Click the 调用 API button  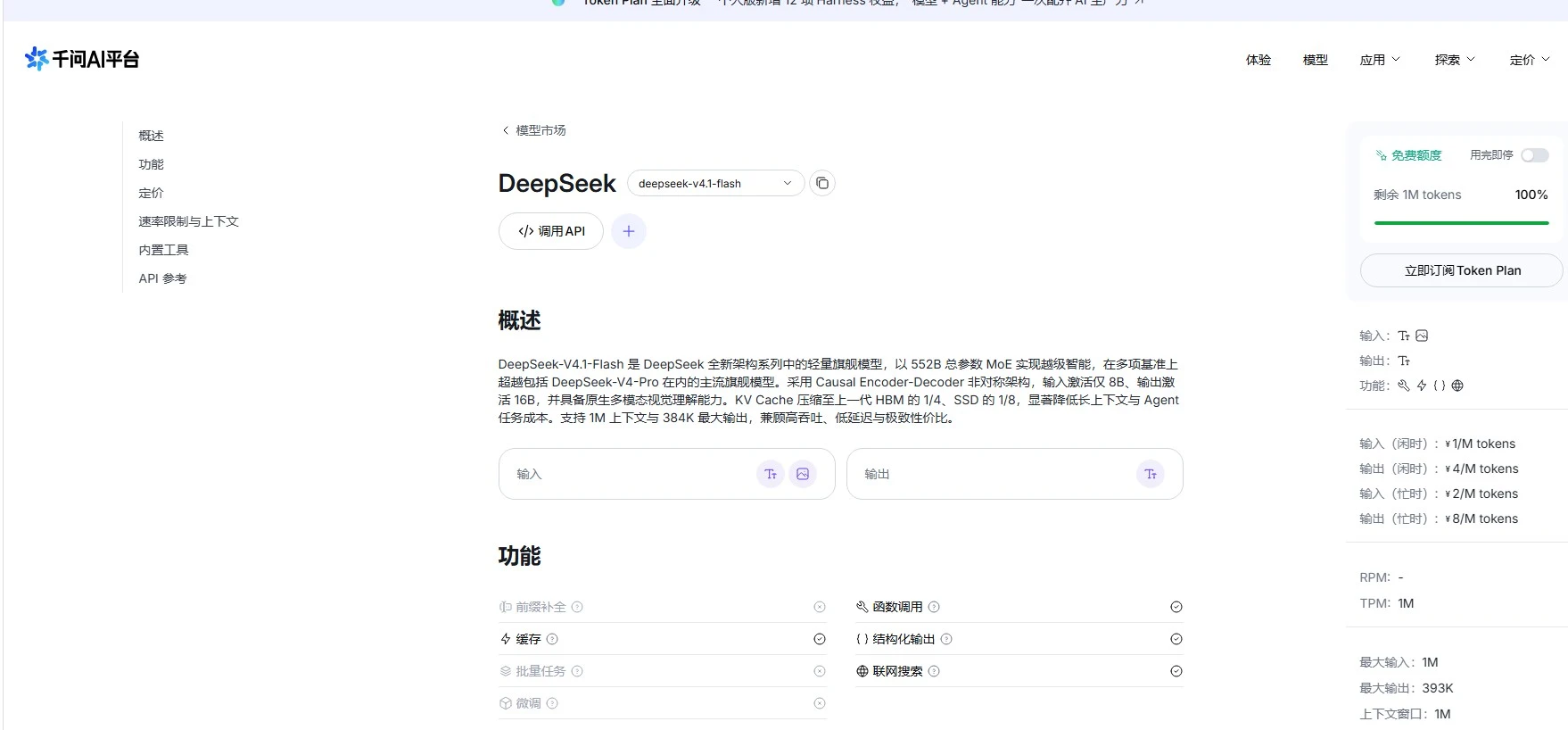pyautogui.click(x=551, y=231)
